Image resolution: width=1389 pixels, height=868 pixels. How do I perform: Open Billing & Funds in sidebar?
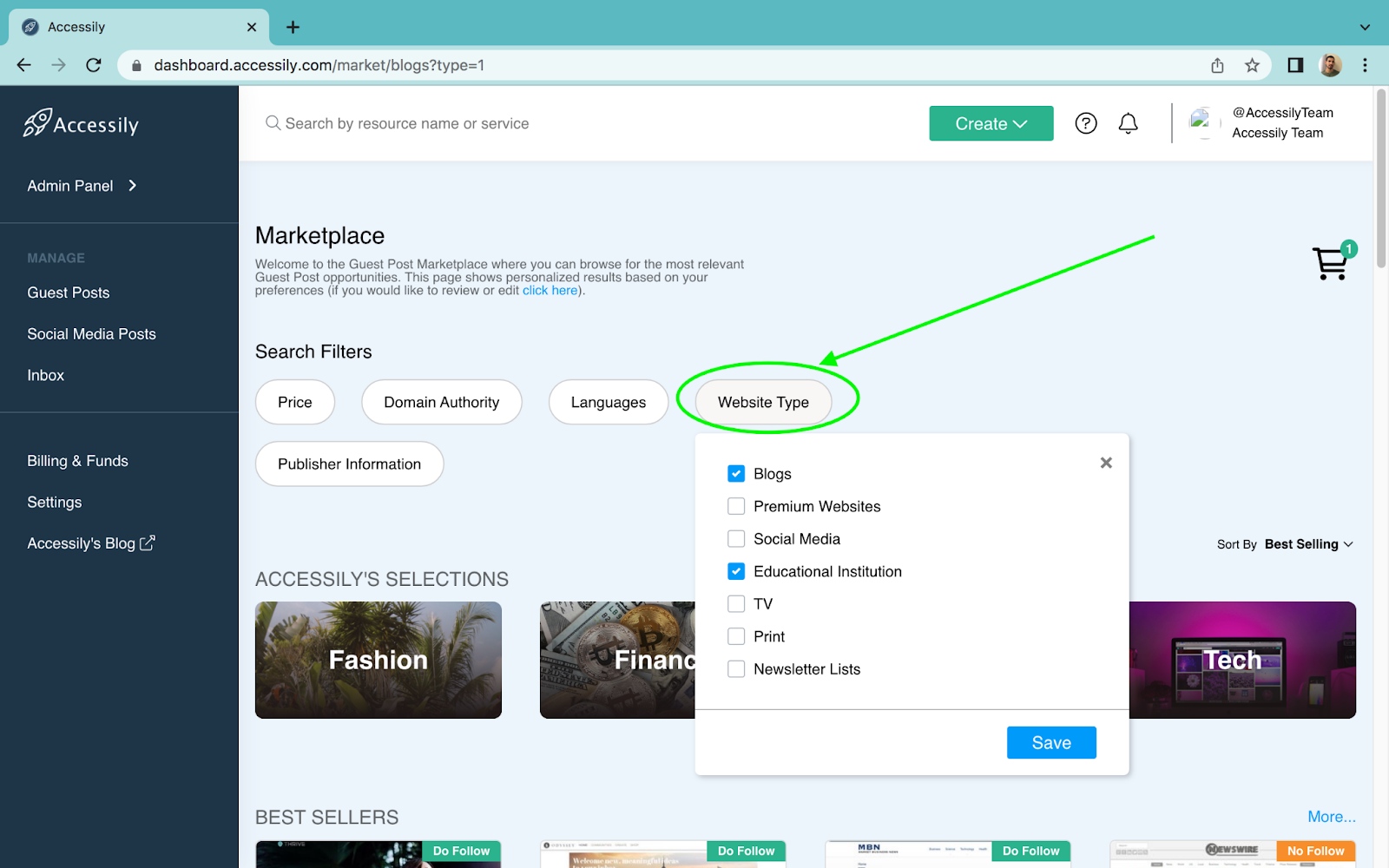[x=77, y=461]
